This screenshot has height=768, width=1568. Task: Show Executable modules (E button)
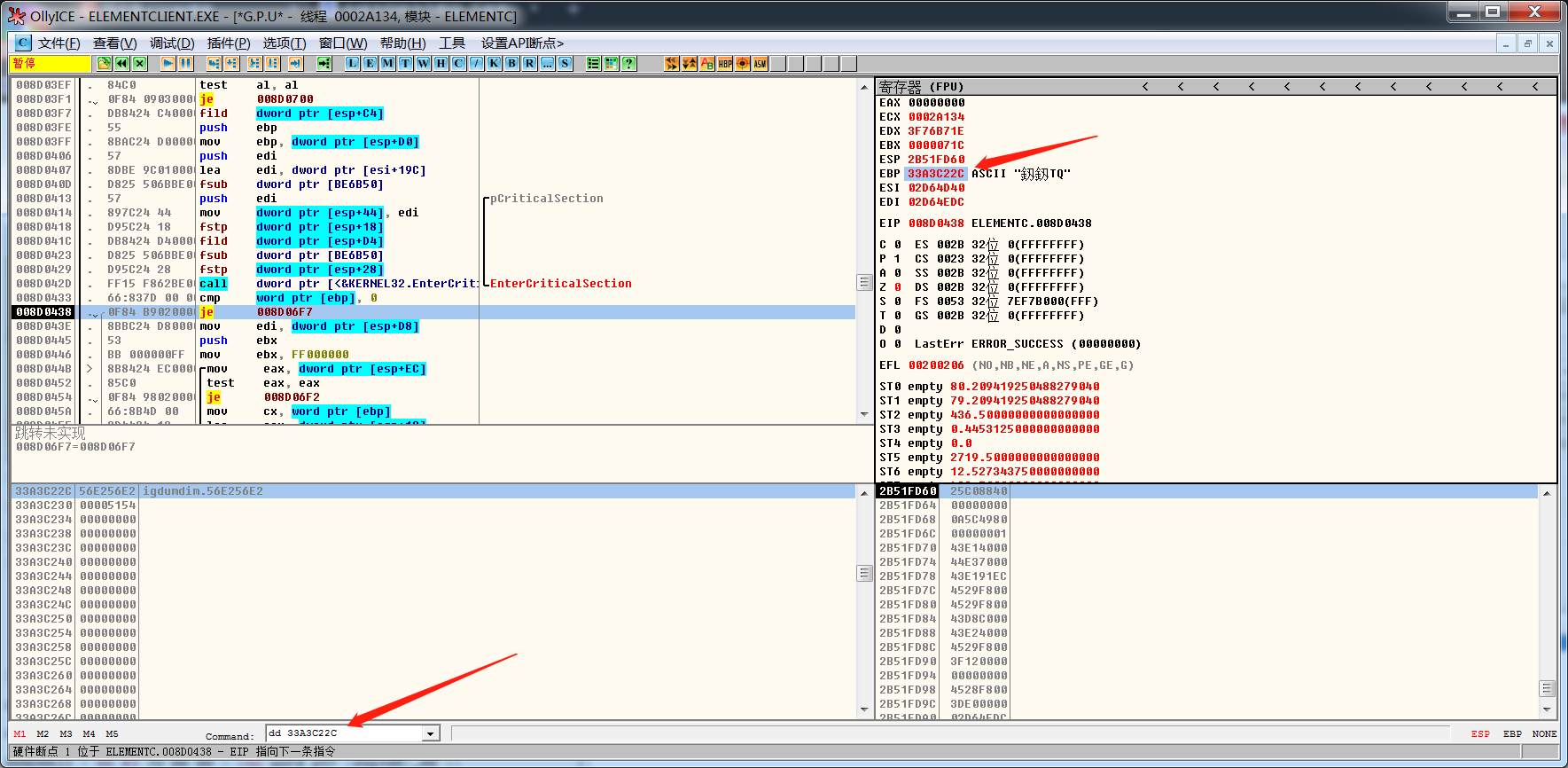[371, 63]
